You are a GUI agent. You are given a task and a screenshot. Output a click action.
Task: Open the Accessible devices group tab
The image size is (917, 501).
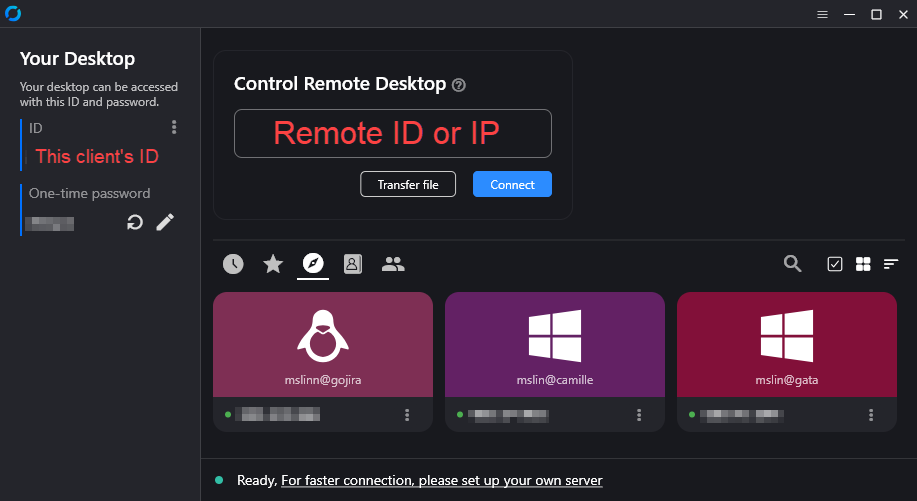(393, 264)
